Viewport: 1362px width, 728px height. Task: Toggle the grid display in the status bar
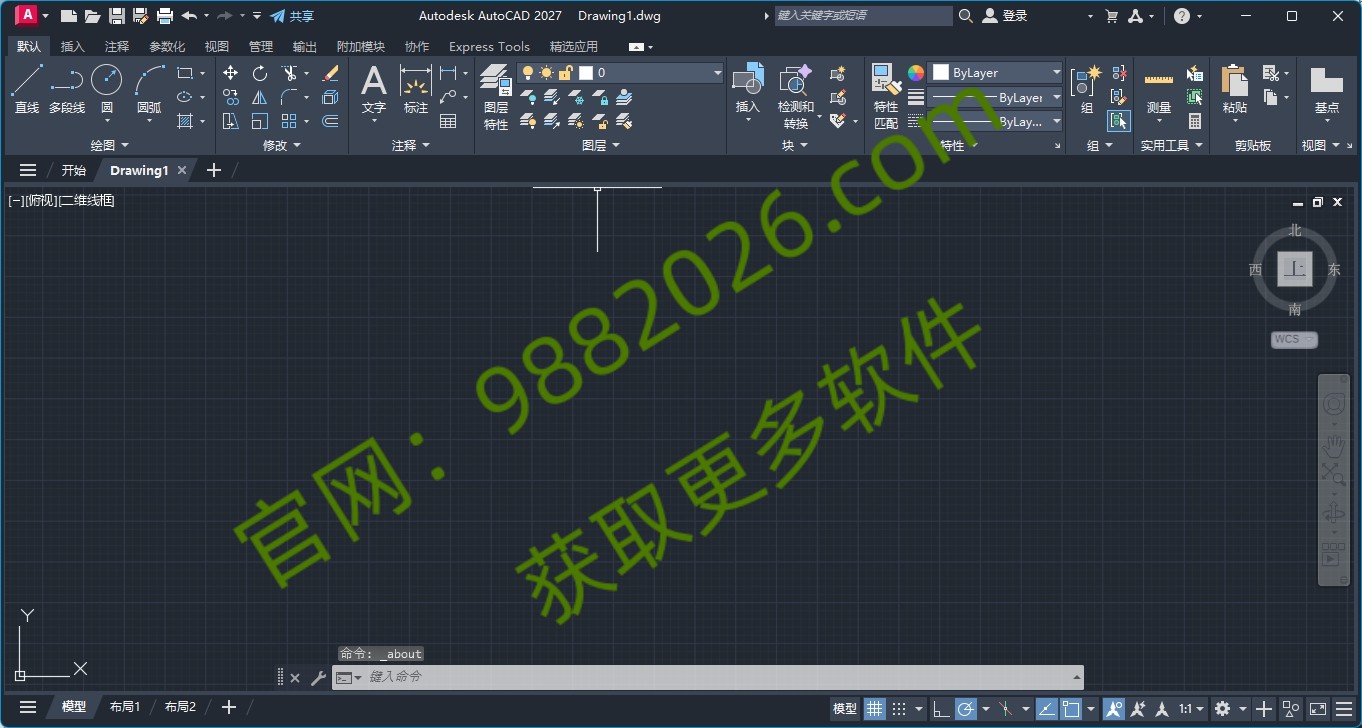click(874, 708)
